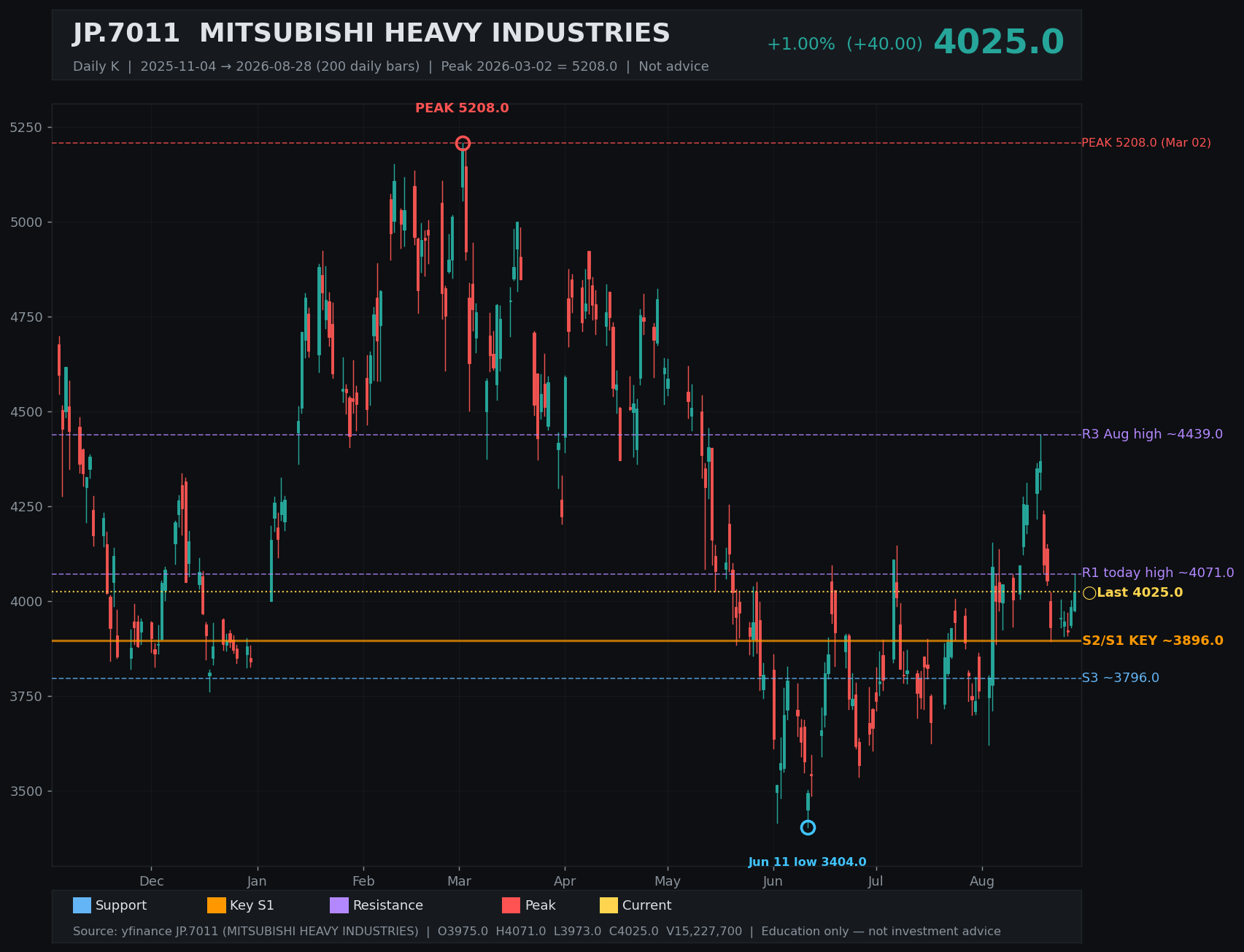1244x952 pixels.
Task: Select the red Peak legend swatch
Action: (511, 905)
